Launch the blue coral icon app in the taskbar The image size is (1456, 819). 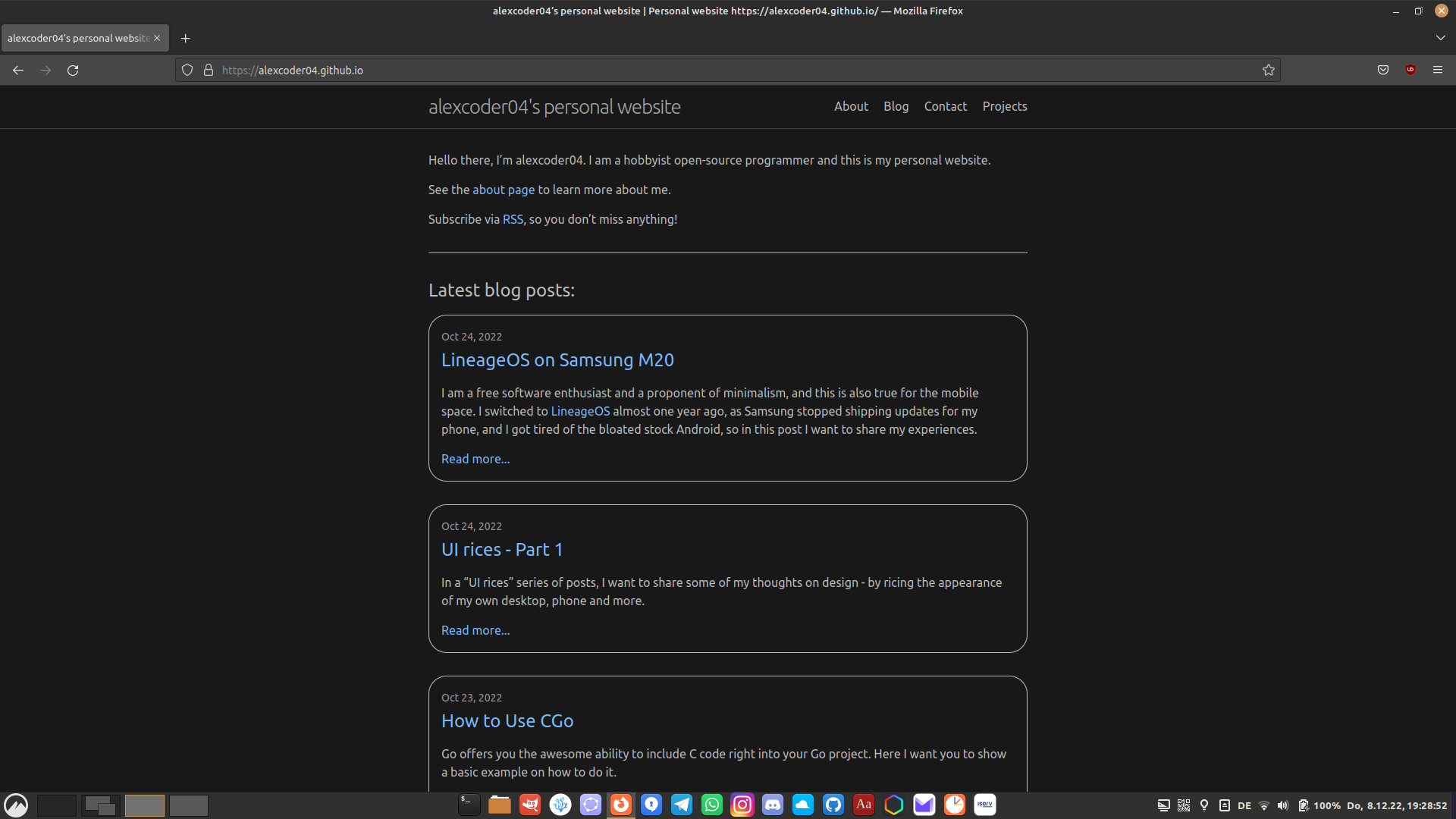click(560, 805)
